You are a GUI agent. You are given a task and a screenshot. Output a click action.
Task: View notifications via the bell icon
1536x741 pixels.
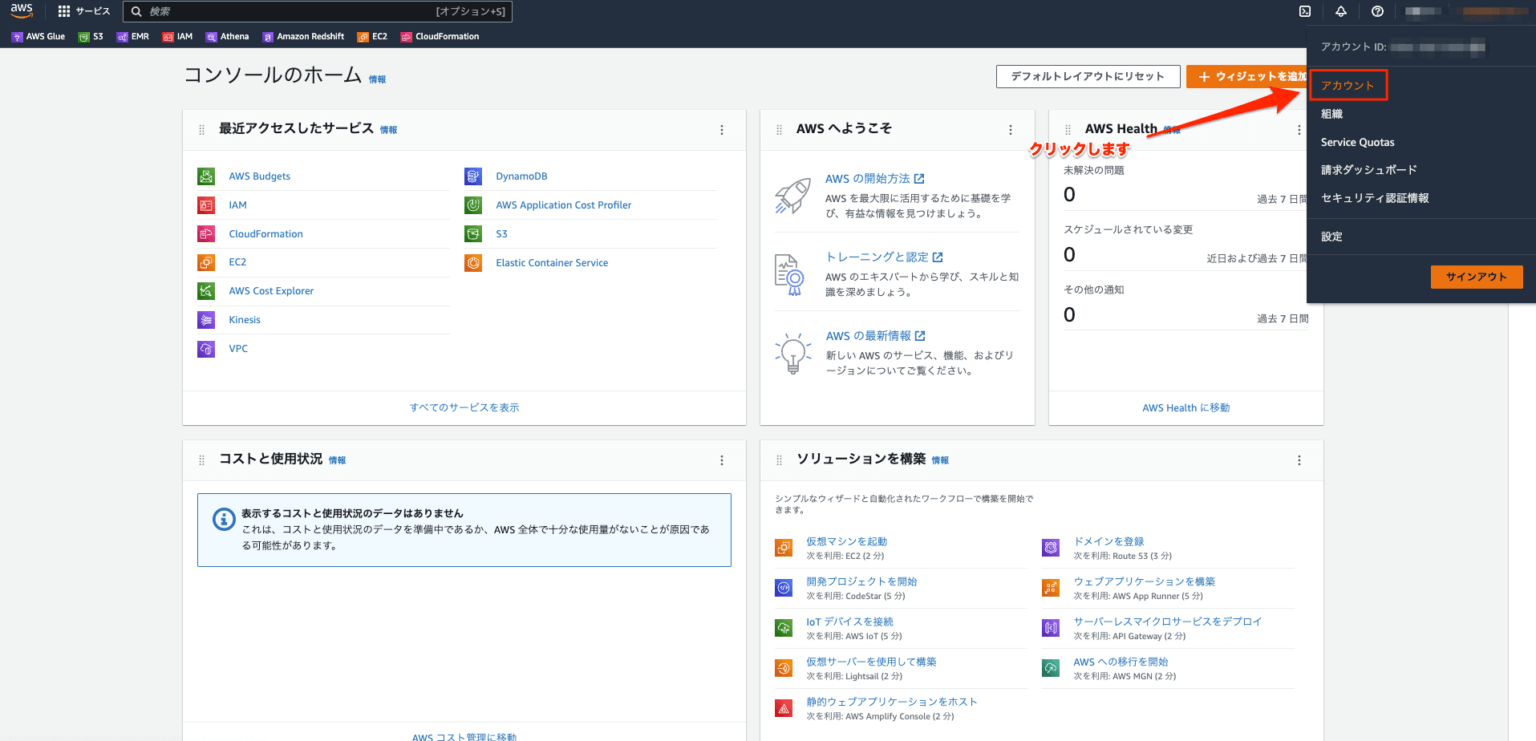1341,11
